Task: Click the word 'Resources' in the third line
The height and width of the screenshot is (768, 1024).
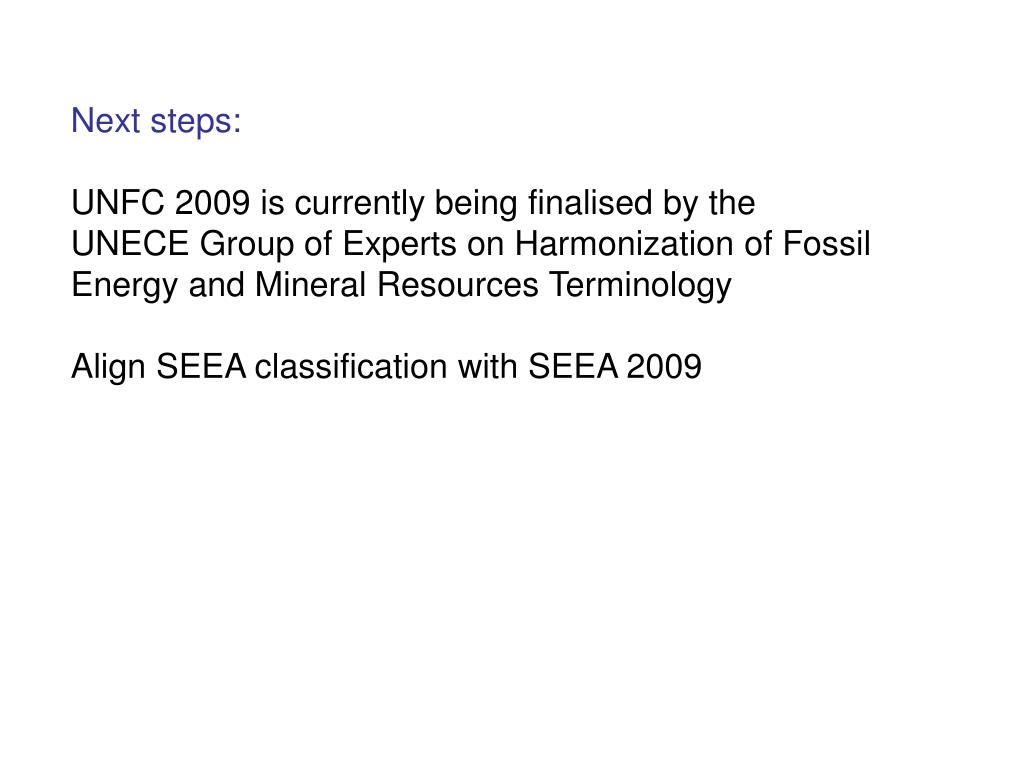Action: (458, 285)
